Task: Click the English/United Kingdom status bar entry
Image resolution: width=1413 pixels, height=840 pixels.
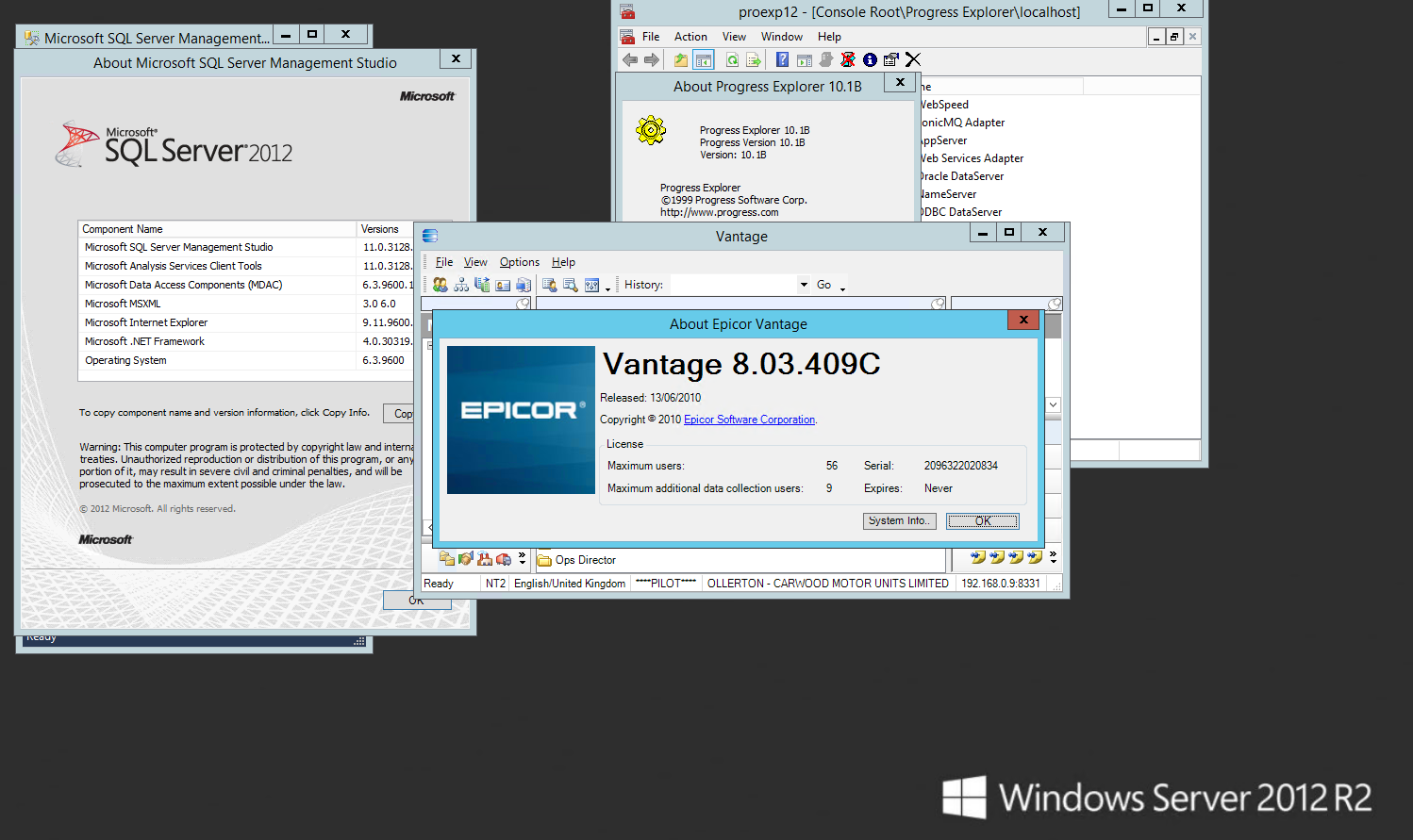Action: [x=570, y=584]
